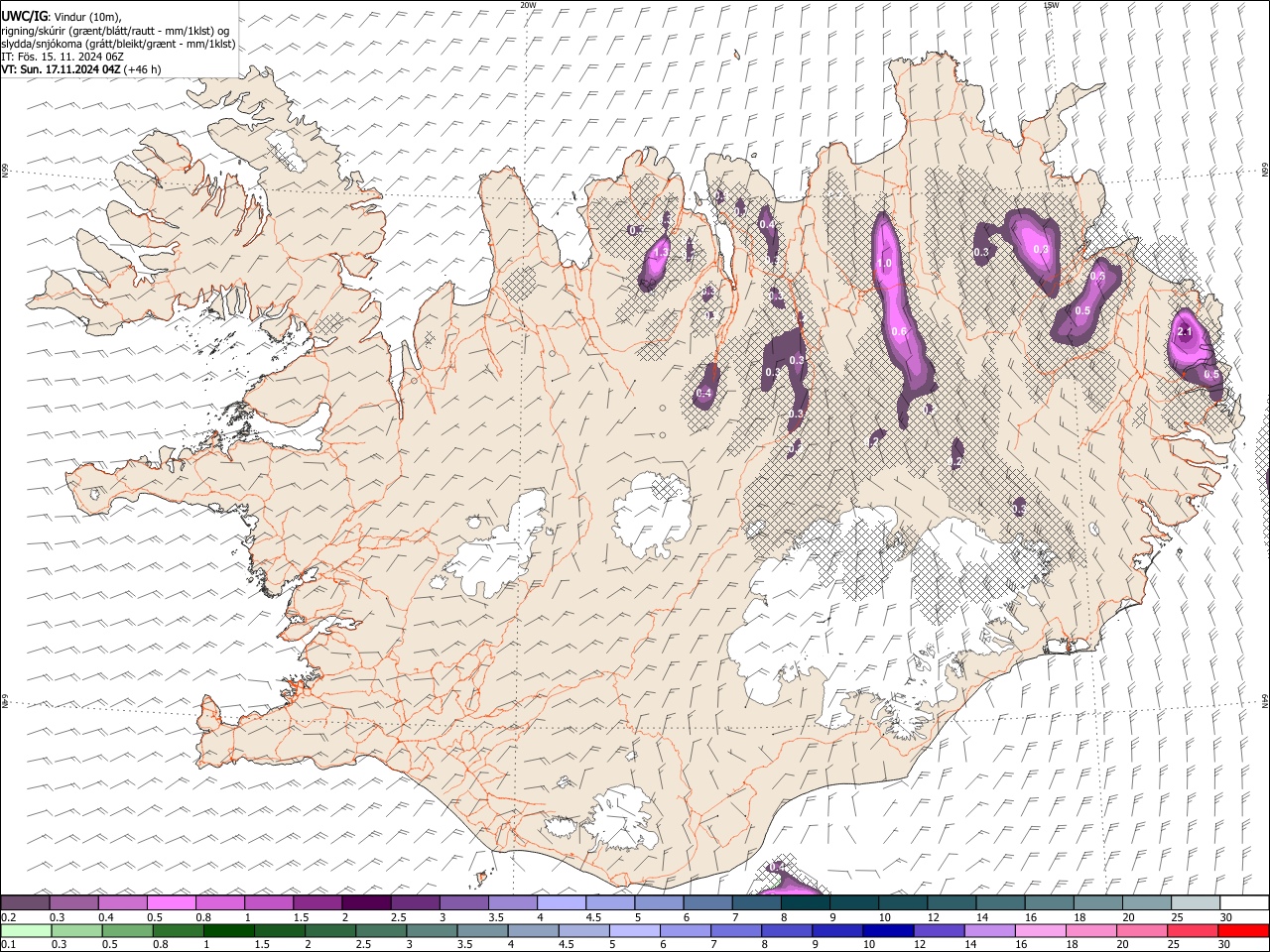Click the 'VT: Sun. 17.11.2024 04Z (+46 h)' line
This screenshot has height=952, width=1270.
80,69
